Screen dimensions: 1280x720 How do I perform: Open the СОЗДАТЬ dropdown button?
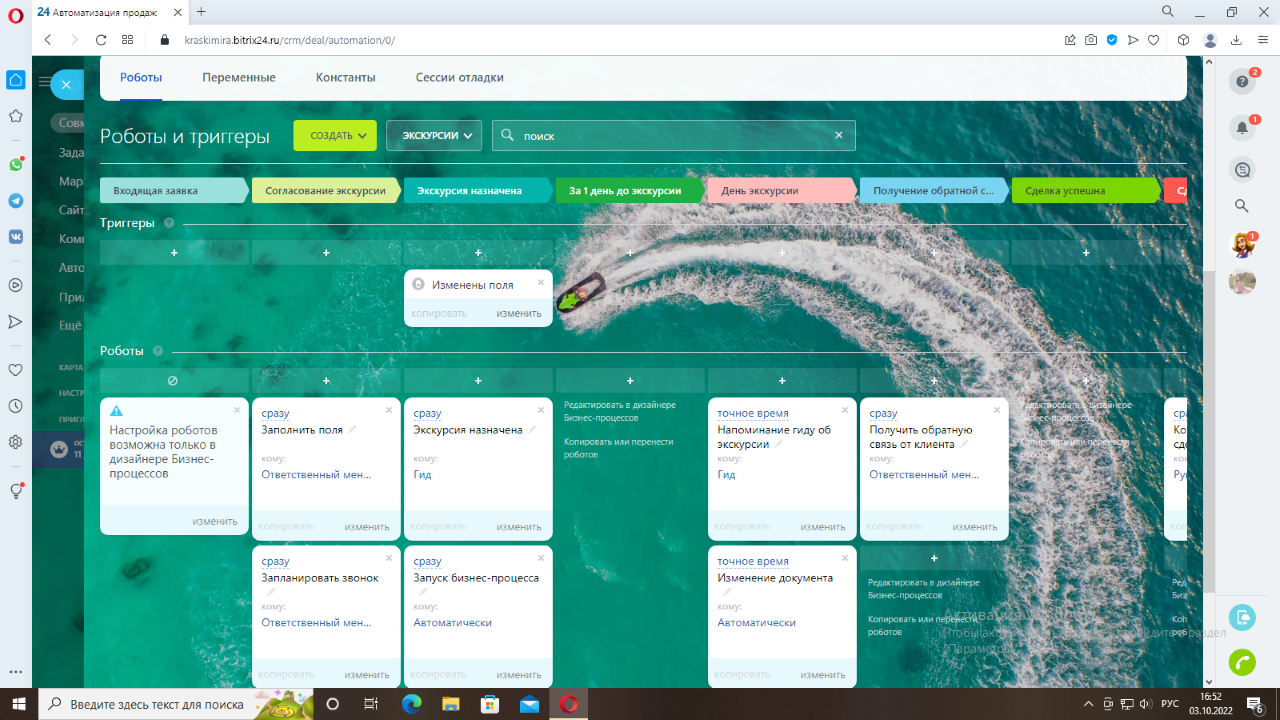click(x=335, y=135)
